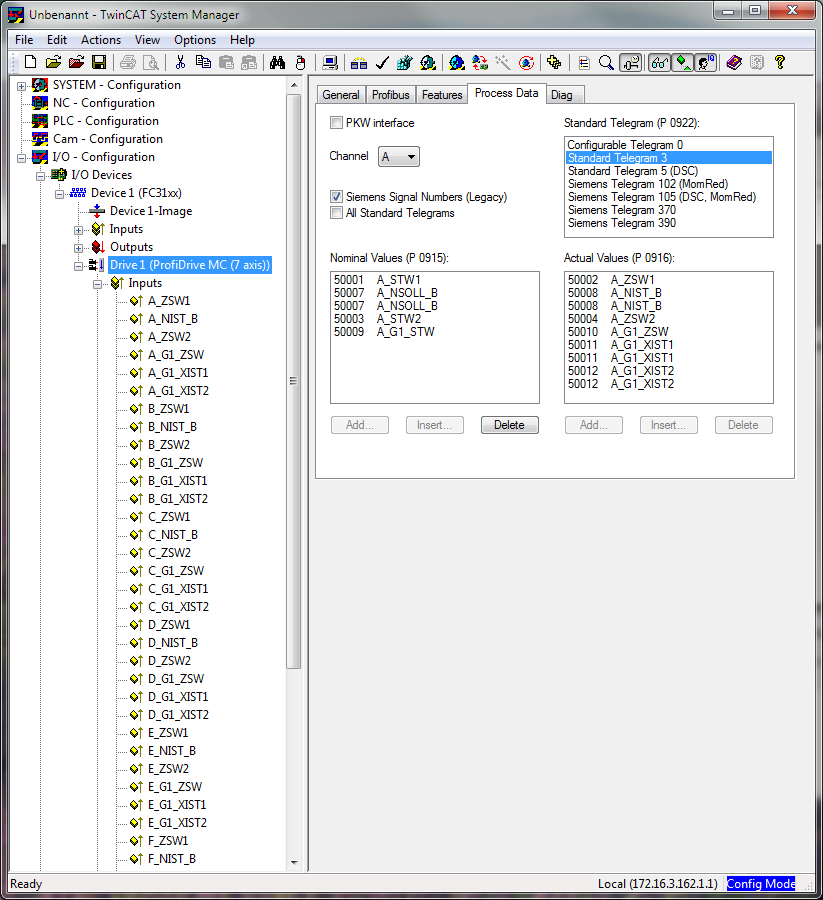Enable the PKW interface checkbox
823x900 pixels.
coord(336,122)
